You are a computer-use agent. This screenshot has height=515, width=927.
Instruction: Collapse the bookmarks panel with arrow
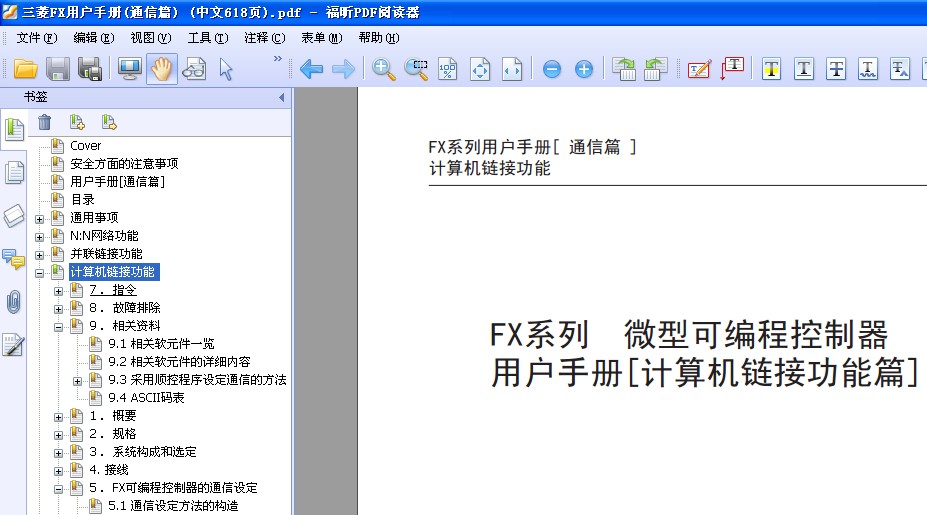[281, 97]
